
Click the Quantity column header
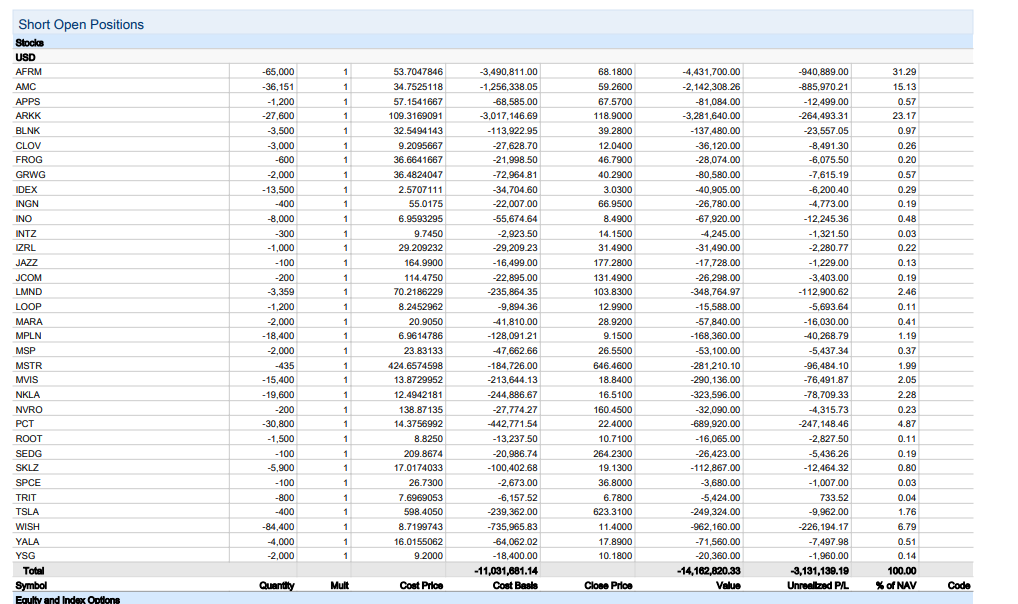tap(277, 586)
